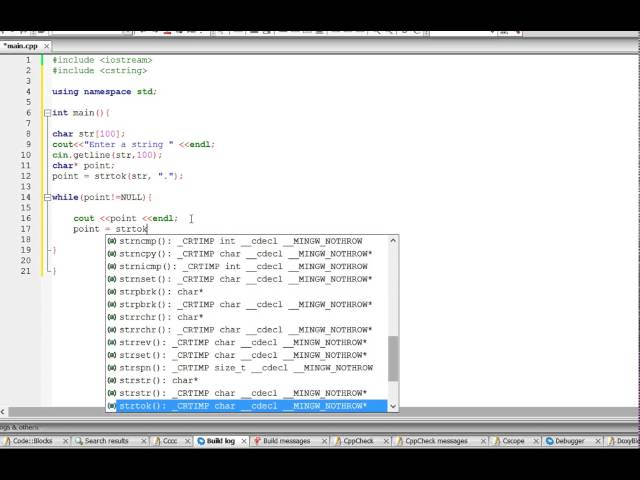Close the CppCheck tab

pyautogui.click(x=386, y=441)
